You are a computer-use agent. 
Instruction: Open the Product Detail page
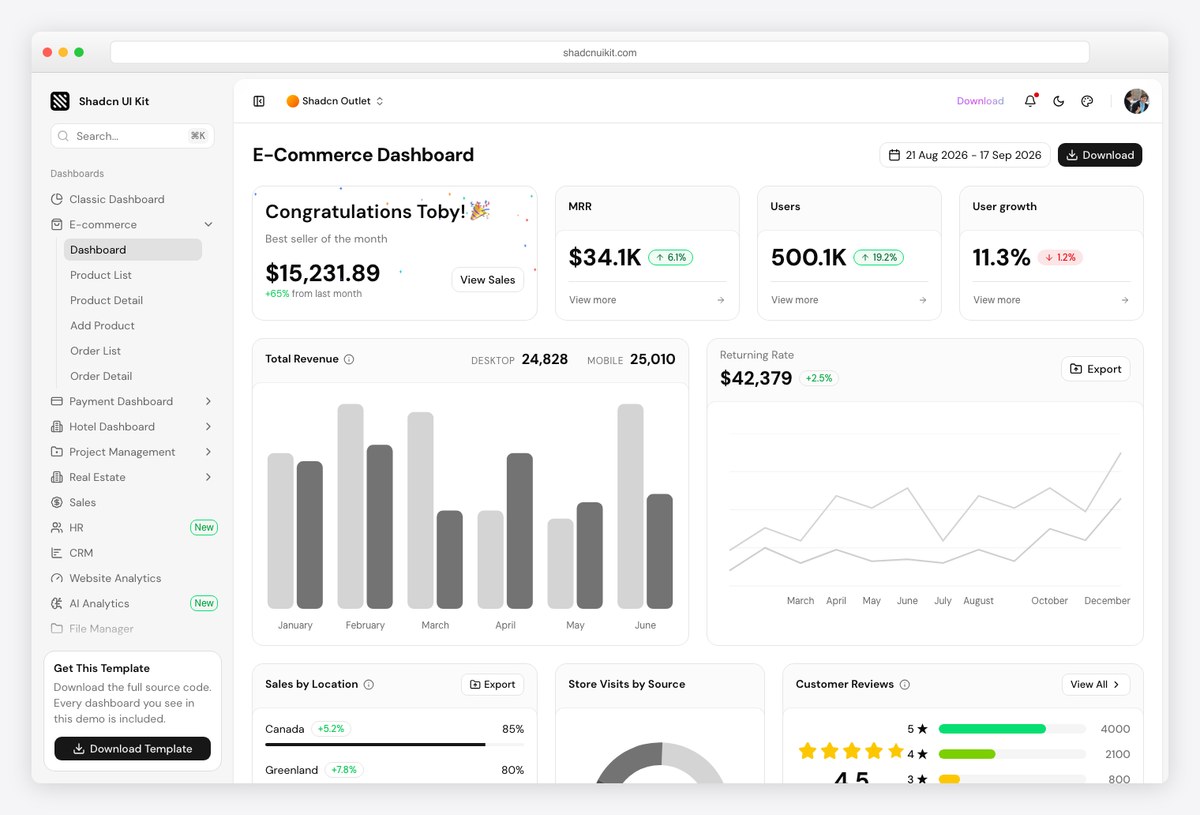coord(106,300)
